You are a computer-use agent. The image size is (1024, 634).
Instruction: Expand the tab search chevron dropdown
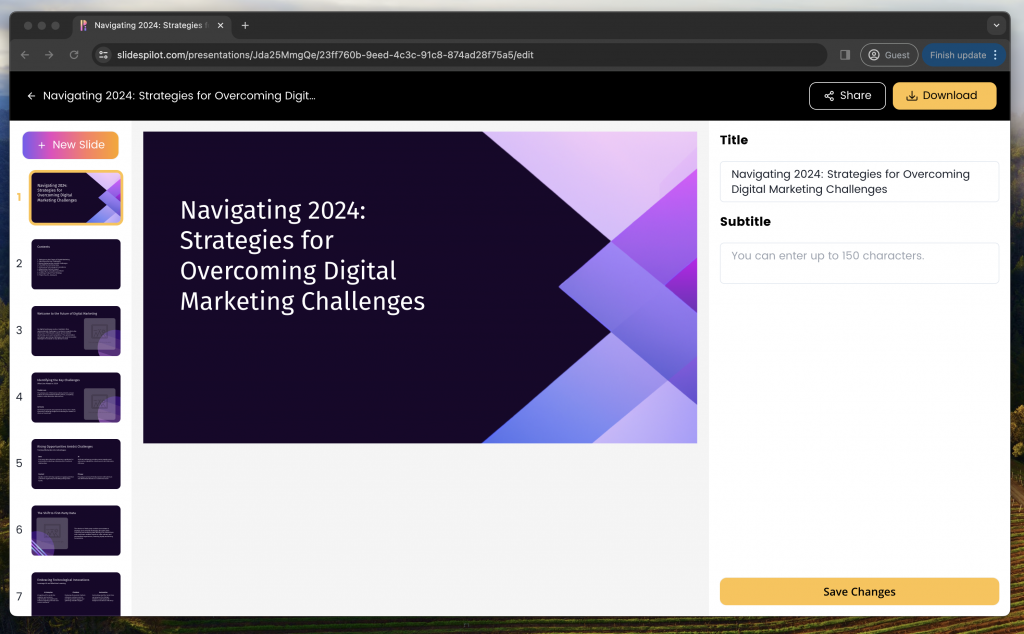coord(996,25)
